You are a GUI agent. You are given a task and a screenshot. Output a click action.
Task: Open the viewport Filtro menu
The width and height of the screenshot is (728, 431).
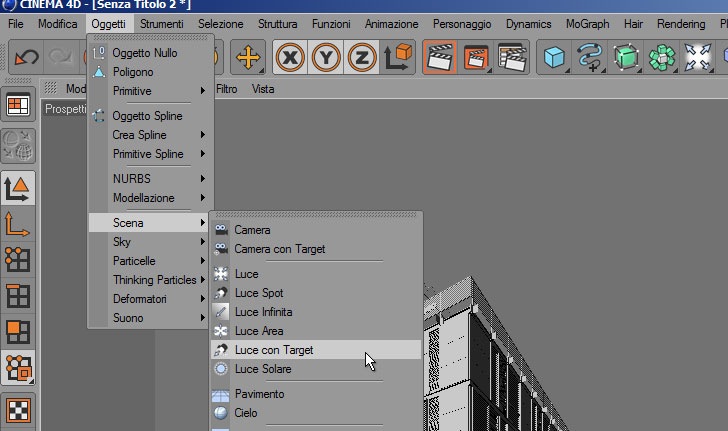227,89
